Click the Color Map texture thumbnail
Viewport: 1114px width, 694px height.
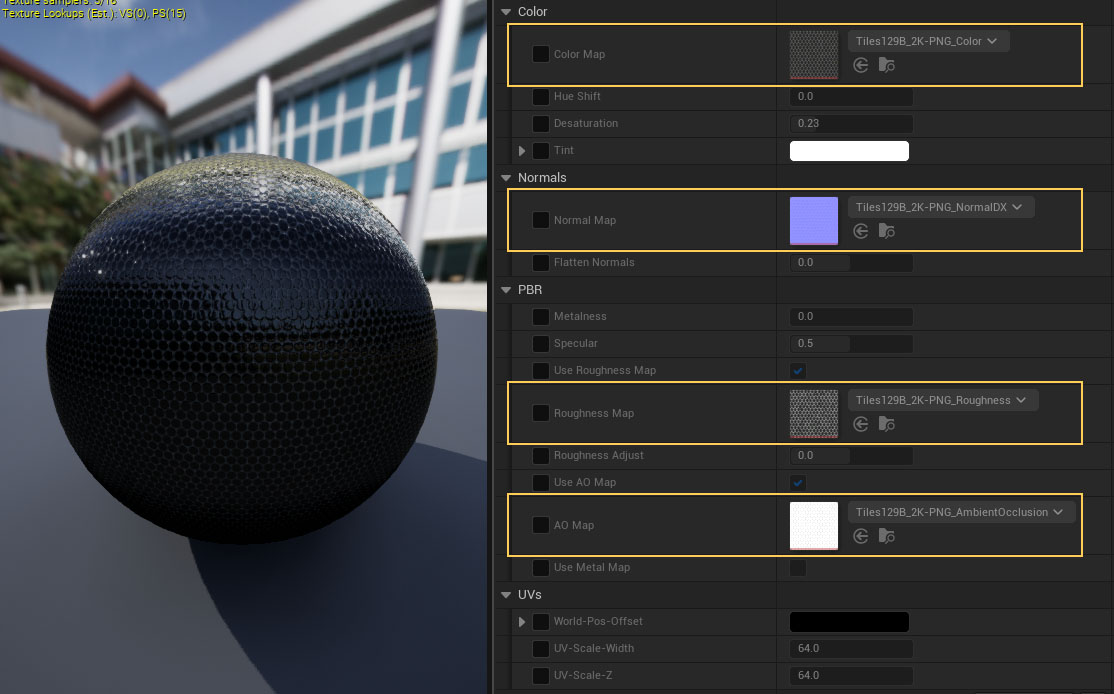814,55
